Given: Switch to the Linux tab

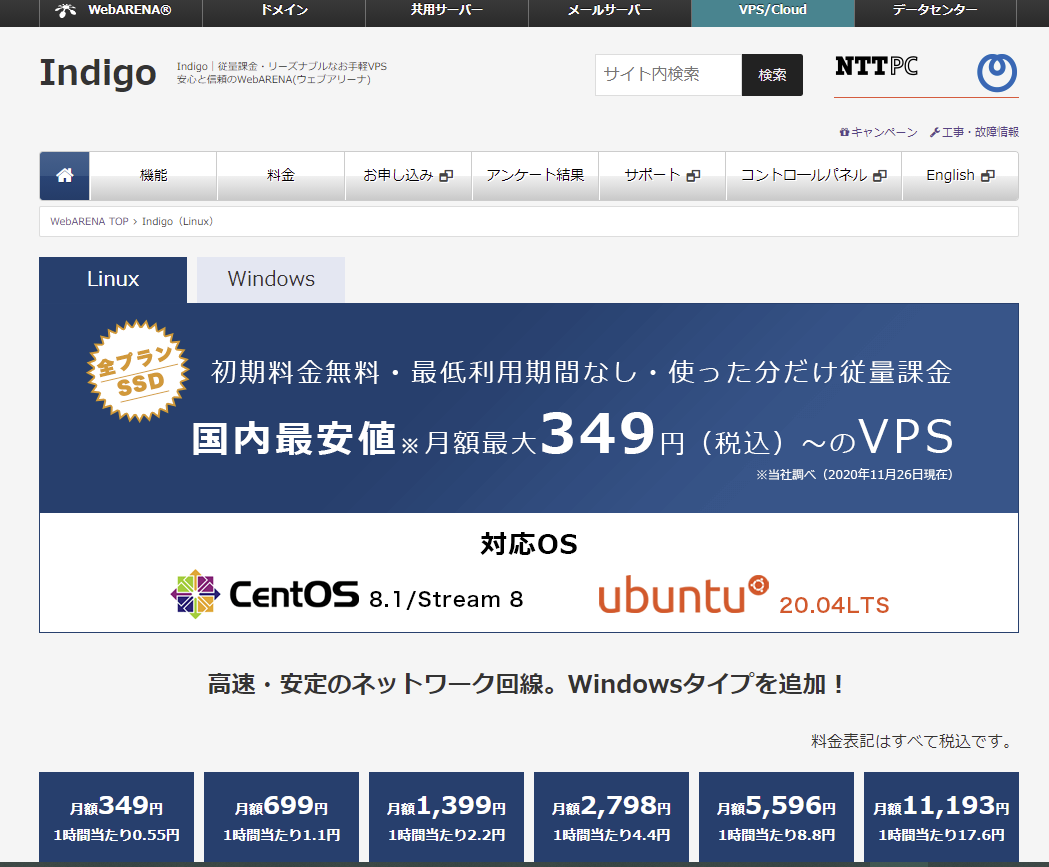Looking at the screenshot, I should click(x=113, y=280).
